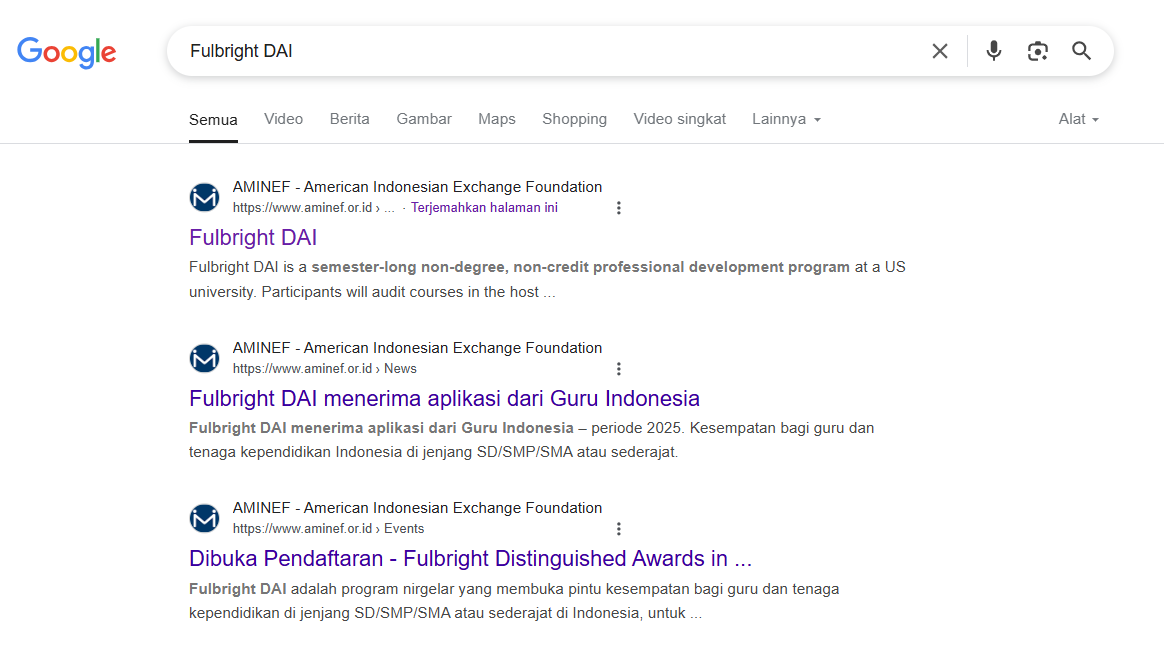Viewport: 1164px width, 653px height.
Task: Click the Google logo
Action: pyautogui.click(x=67, y=52)
